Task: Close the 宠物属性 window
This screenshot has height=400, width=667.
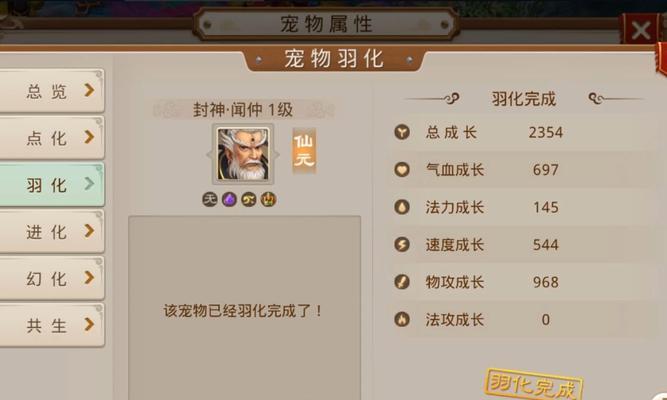Action: coord(641,30)
